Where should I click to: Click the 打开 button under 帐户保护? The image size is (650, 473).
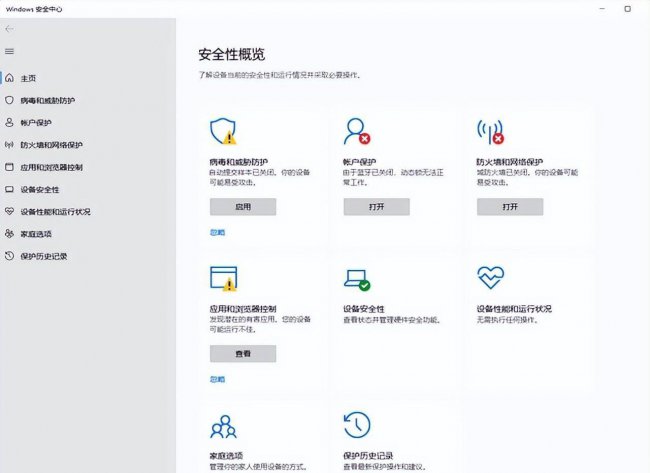[x=376, y=206]
